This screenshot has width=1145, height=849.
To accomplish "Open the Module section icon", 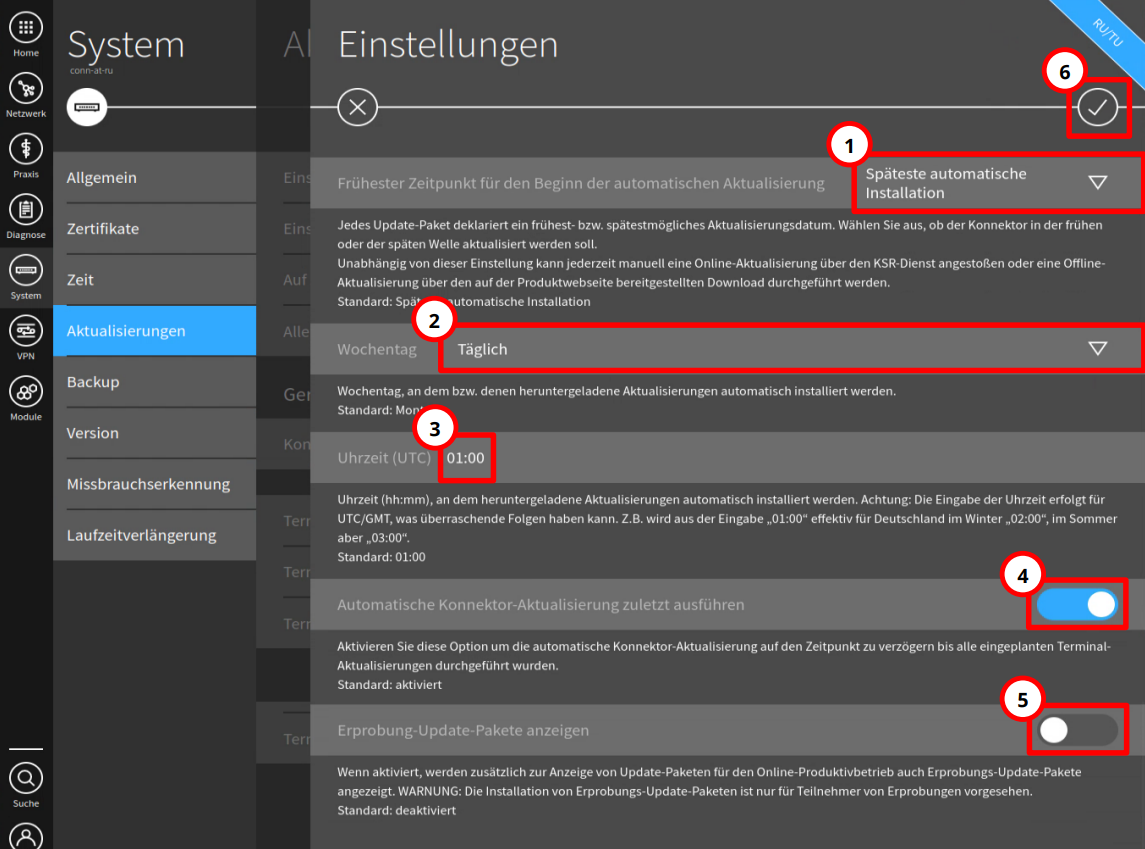I will (26, 392).
